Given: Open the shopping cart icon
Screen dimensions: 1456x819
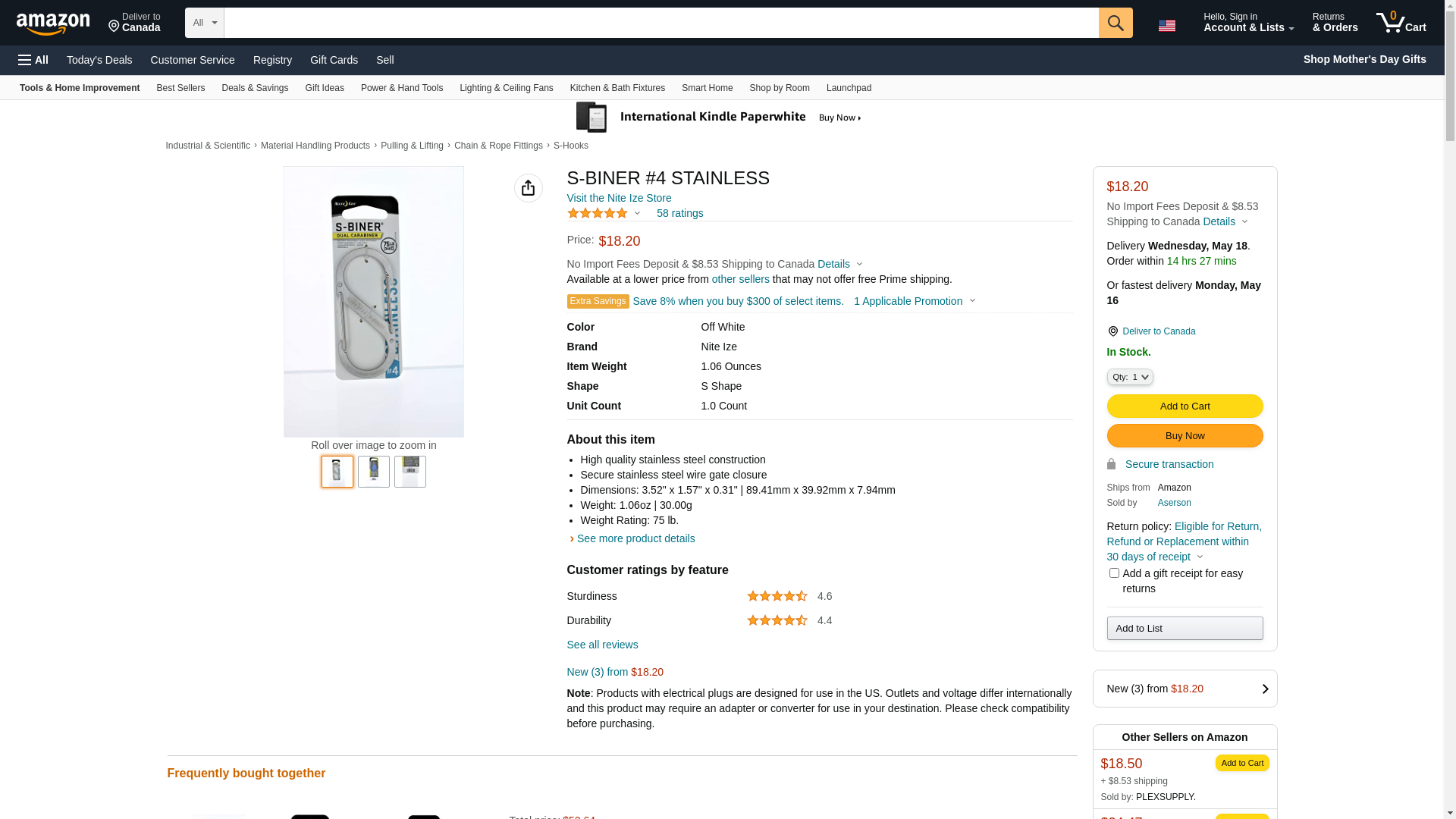Looking at the screenshot, I should (x=1400, y=23).
